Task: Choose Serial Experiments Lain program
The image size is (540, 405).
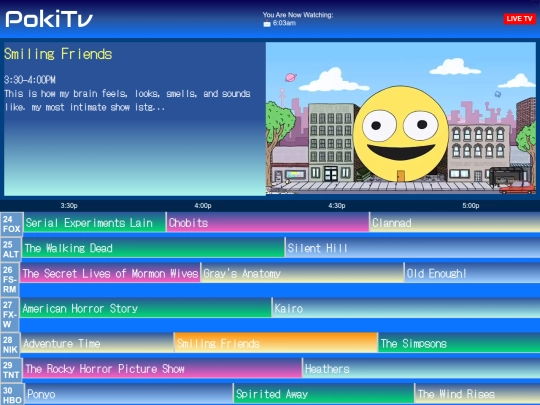Action: pos(94,222)
